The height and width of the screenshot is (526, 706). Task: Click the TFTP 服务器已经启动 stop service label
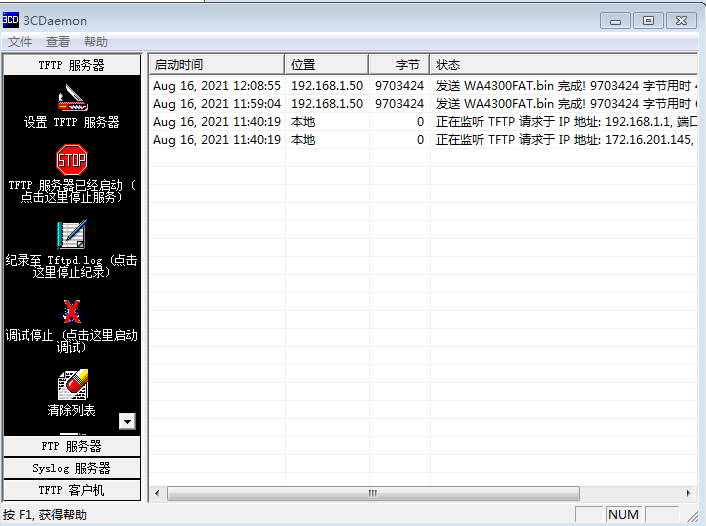click(x=72, y=191)
